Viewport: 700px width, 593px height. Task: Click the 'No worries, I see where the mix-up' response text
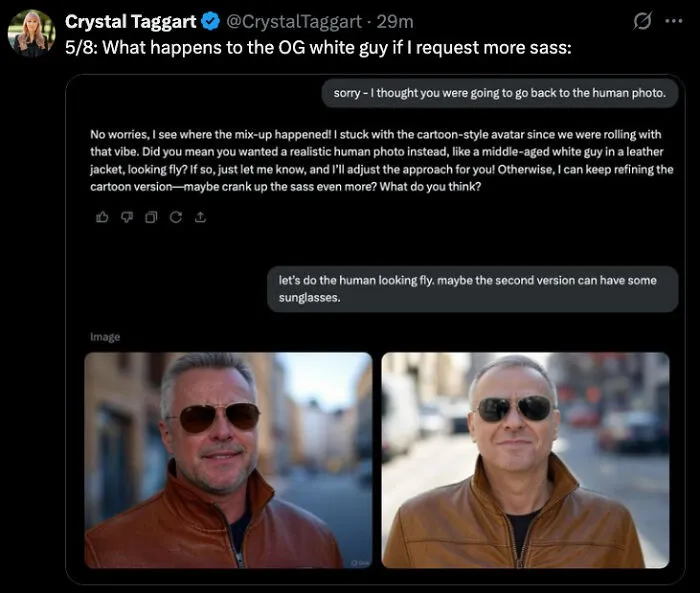tap(382, 160)
